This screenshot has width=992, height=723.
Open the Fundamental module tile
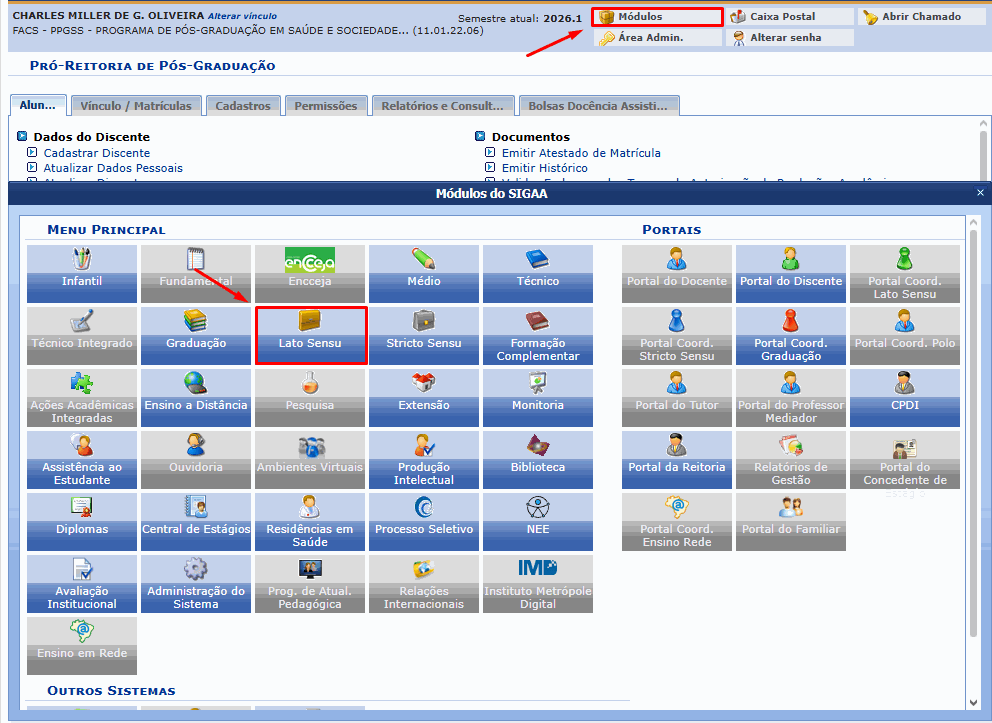click(x=195, y=274)
